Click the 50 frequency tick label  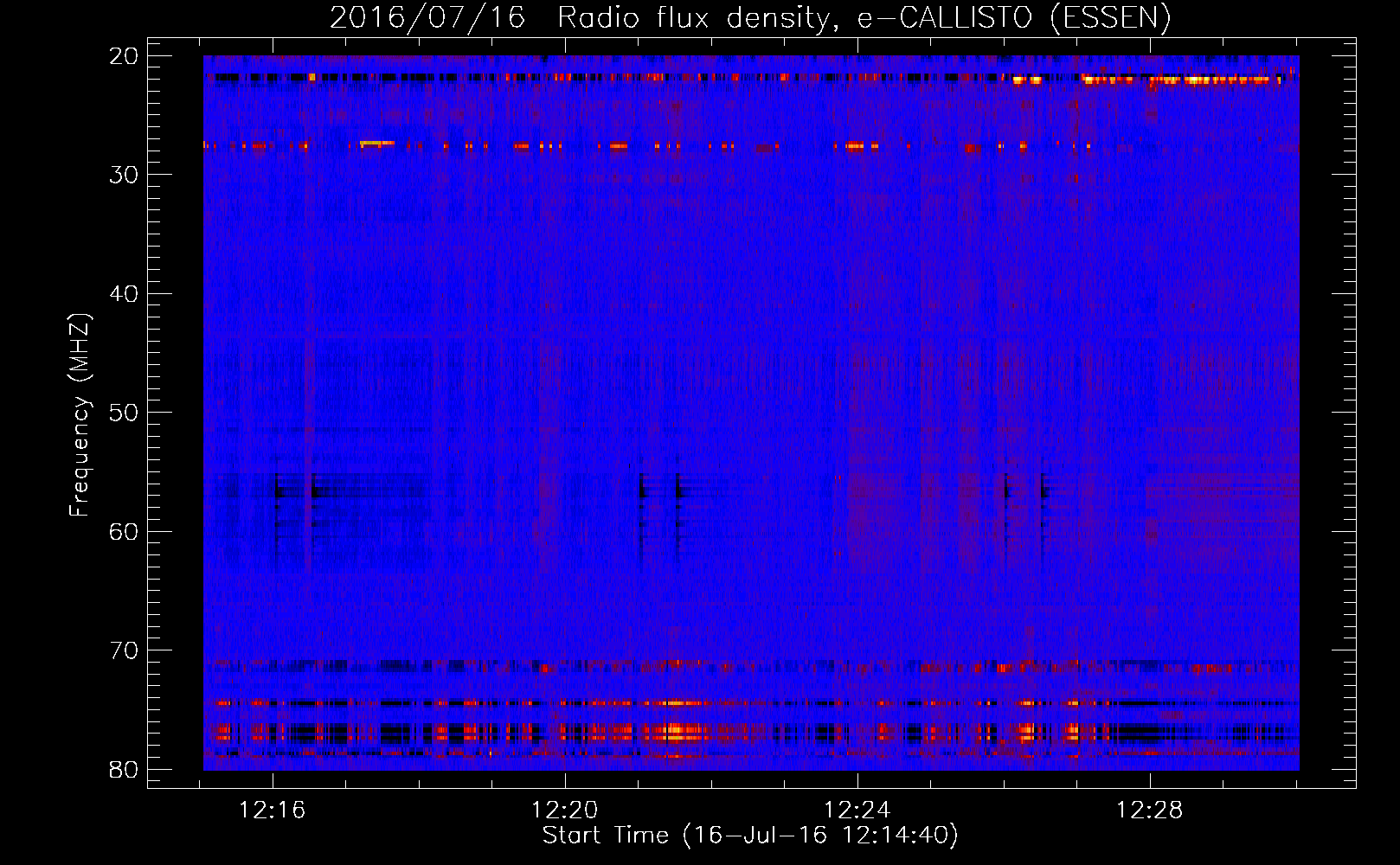tap(125, 413)
